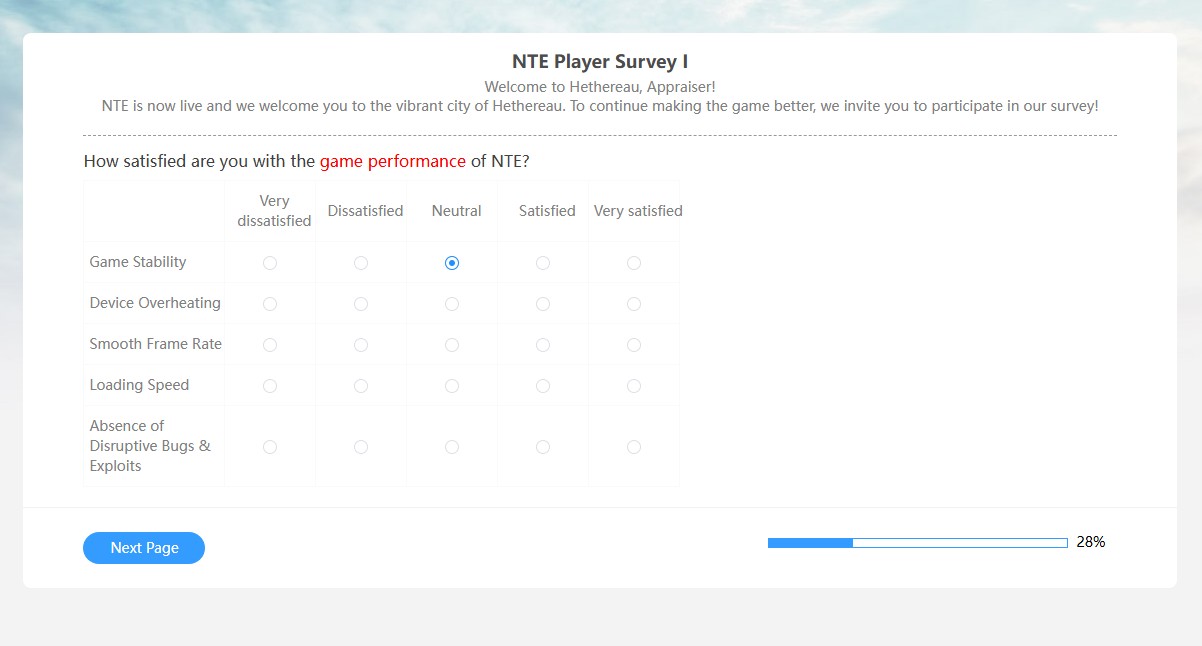The width and height of the screenshot is (1202, 646).
Task: Pick Neutral for Smooth Frame Rate
Action: (452, 345)
